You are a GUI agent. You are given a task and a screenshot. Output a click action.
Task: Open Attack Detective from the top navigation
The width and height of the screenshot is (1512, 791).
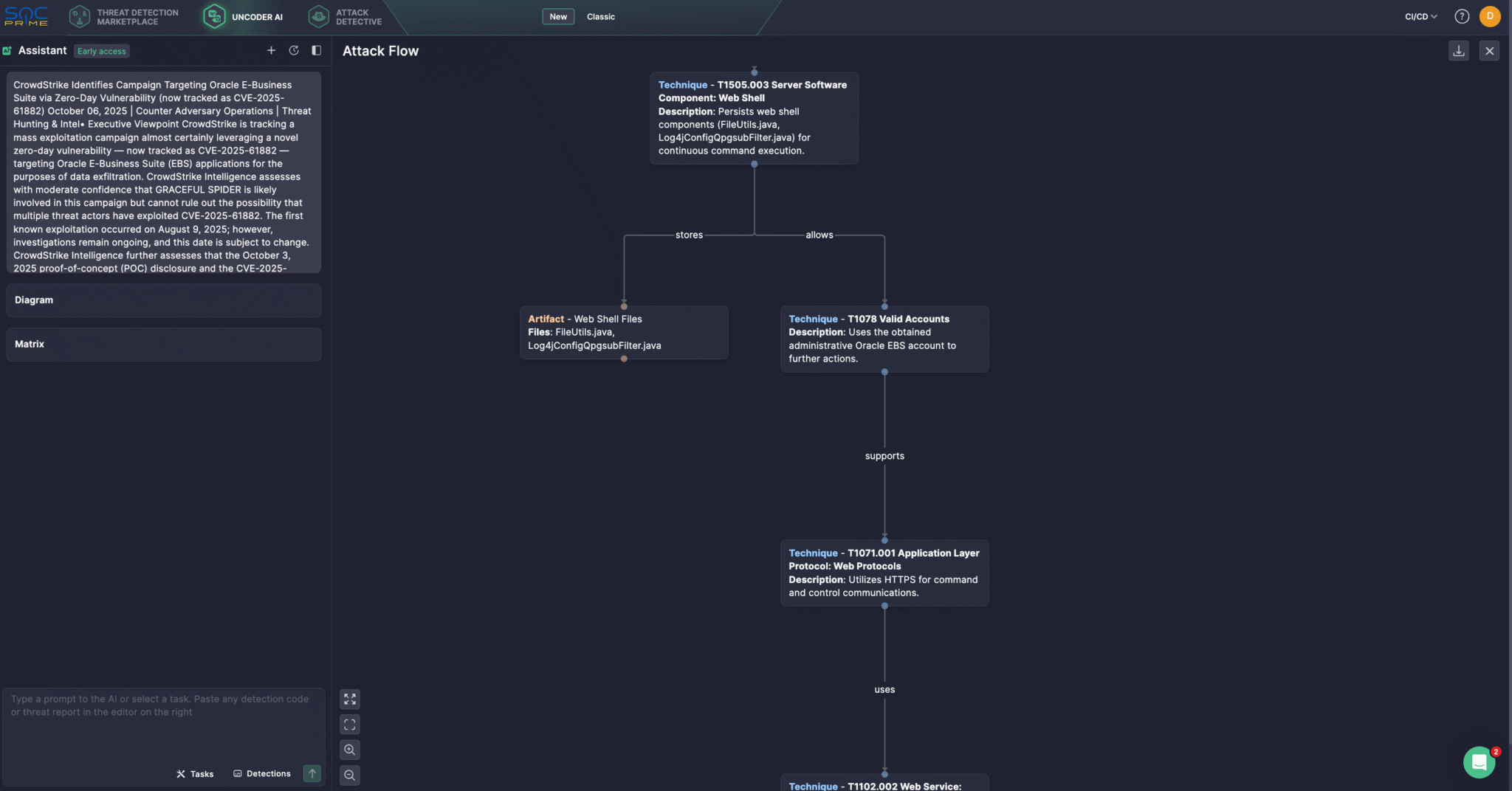pyautogui.click(x=346, y=16)
